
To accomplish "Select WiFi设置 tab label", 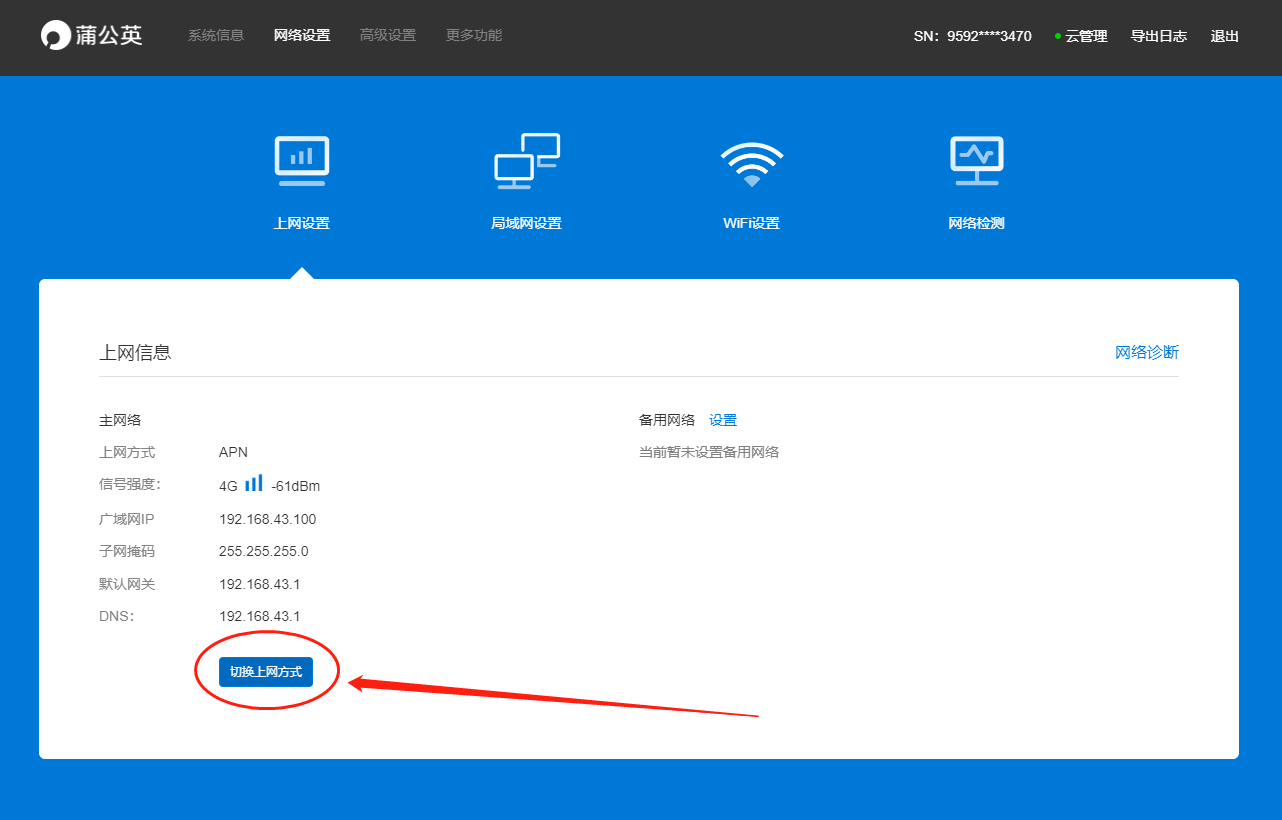I will click(751, 223).
